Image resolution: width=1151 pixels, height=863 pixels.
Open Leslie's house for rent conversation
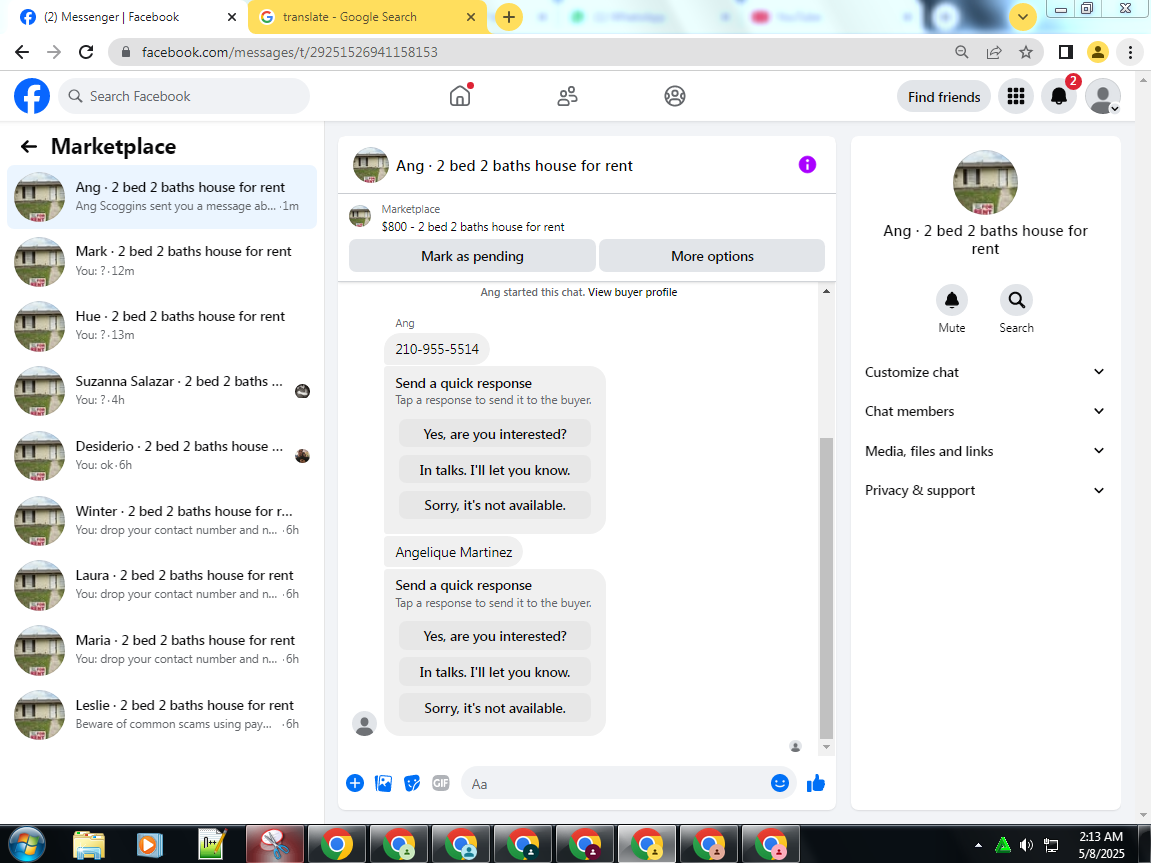point(162,714)
